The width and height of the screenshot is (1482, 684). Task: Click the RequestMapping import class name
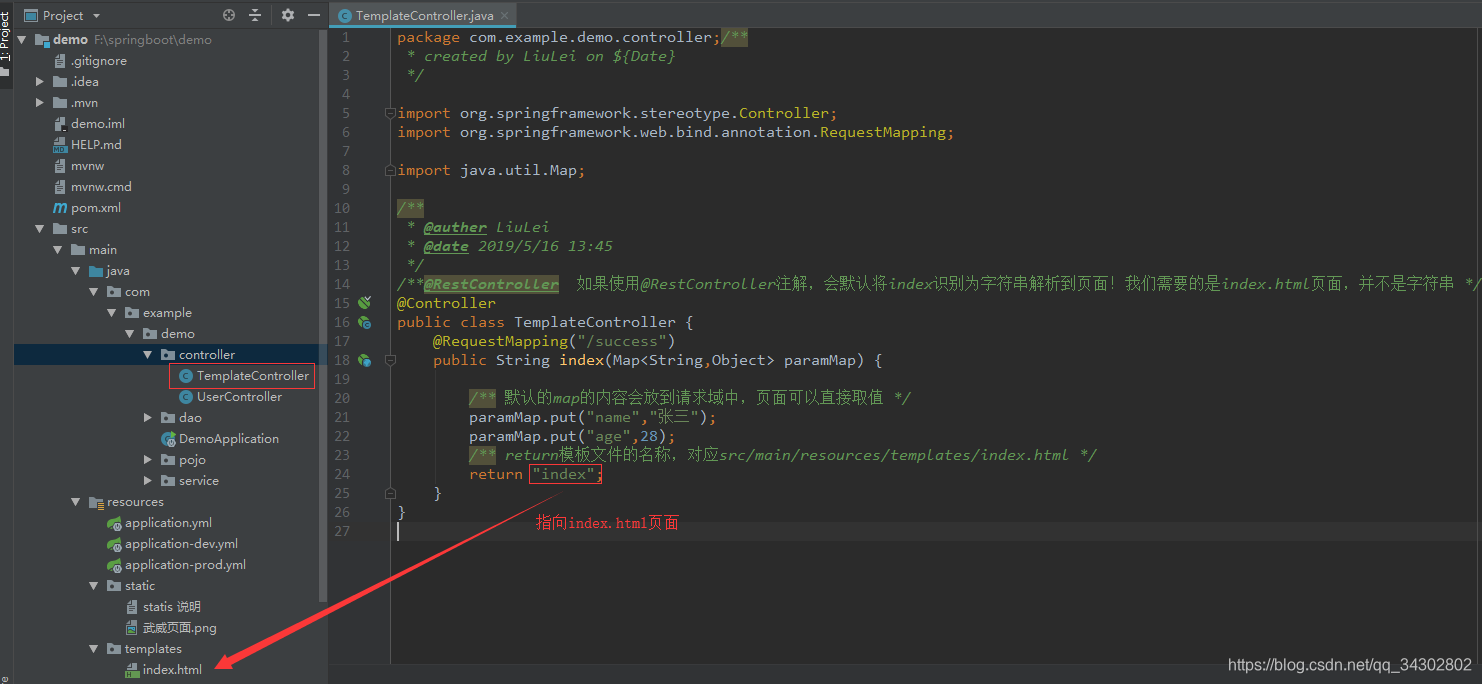pyautogui.click(x=883, y=132)
